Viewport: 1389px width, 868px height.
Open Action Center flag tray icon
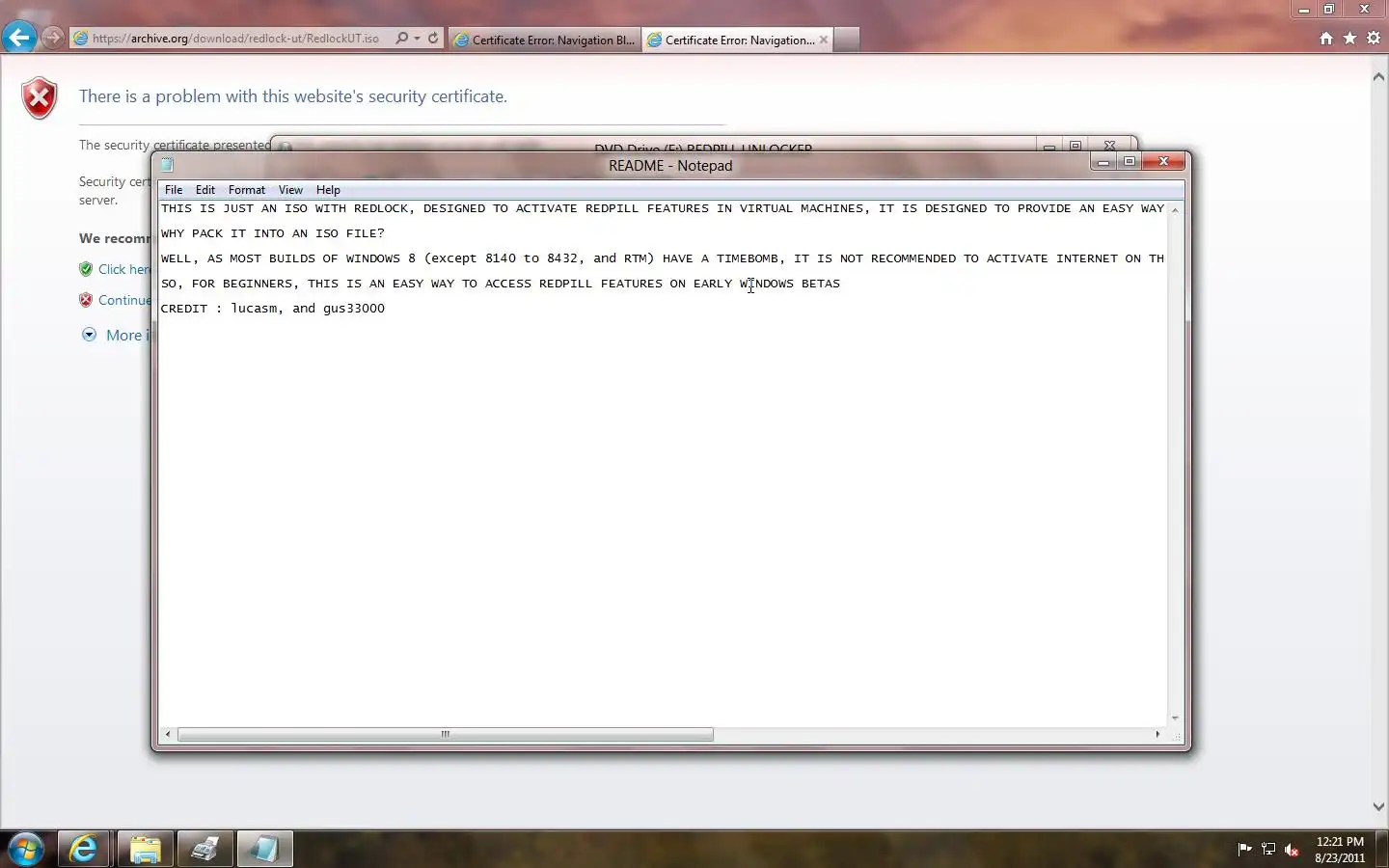click(x=1244, y=850)
